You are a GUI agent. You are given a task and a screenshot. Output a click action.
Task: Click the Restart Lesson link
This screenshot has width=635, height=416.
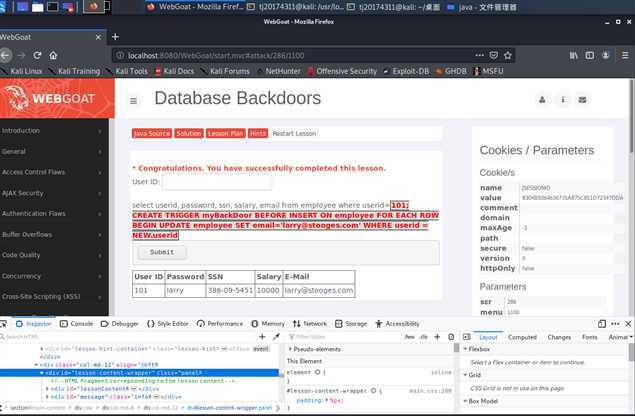point(294,133)
